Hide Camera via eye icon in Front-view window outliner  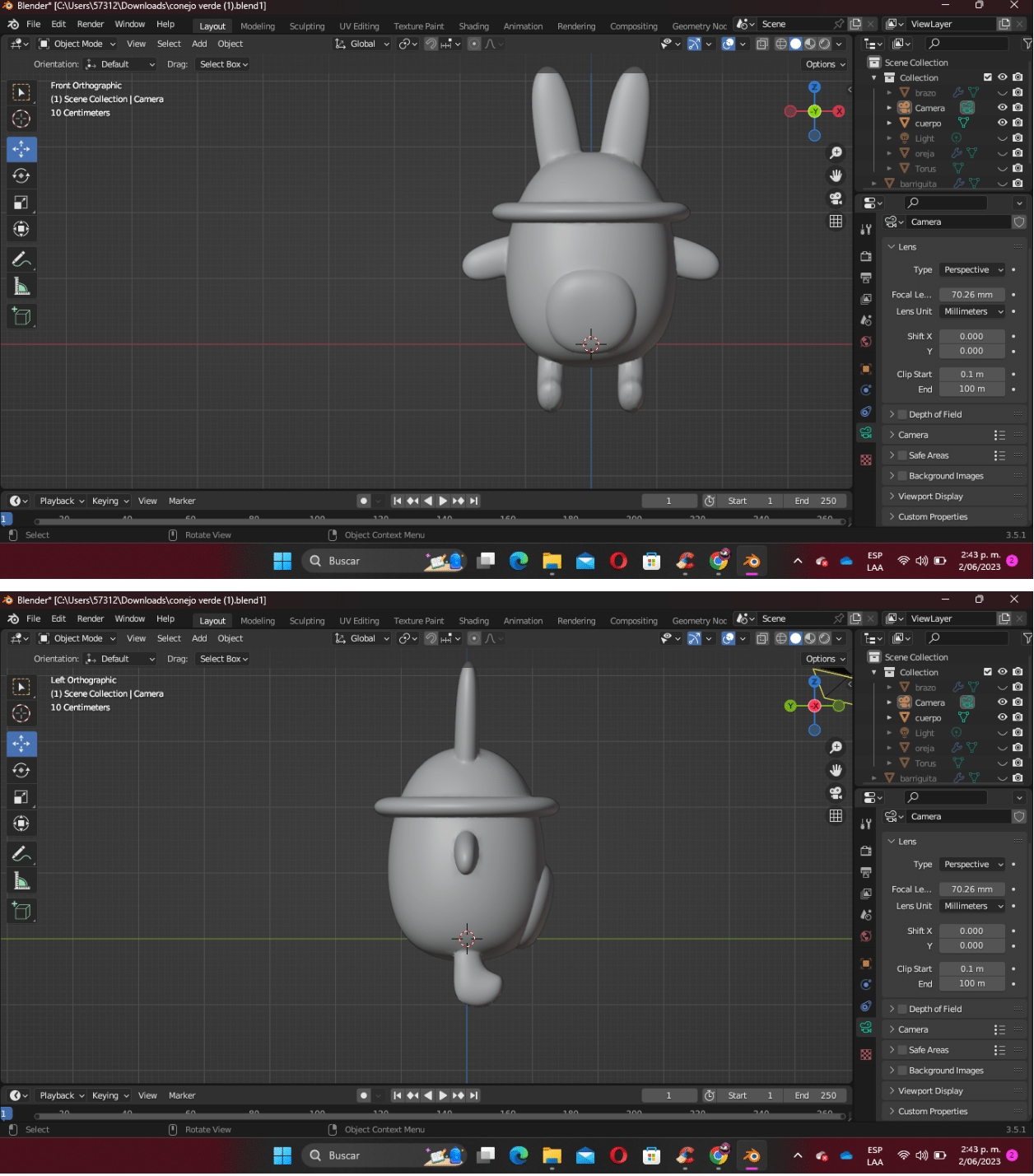pos(1002,108)
